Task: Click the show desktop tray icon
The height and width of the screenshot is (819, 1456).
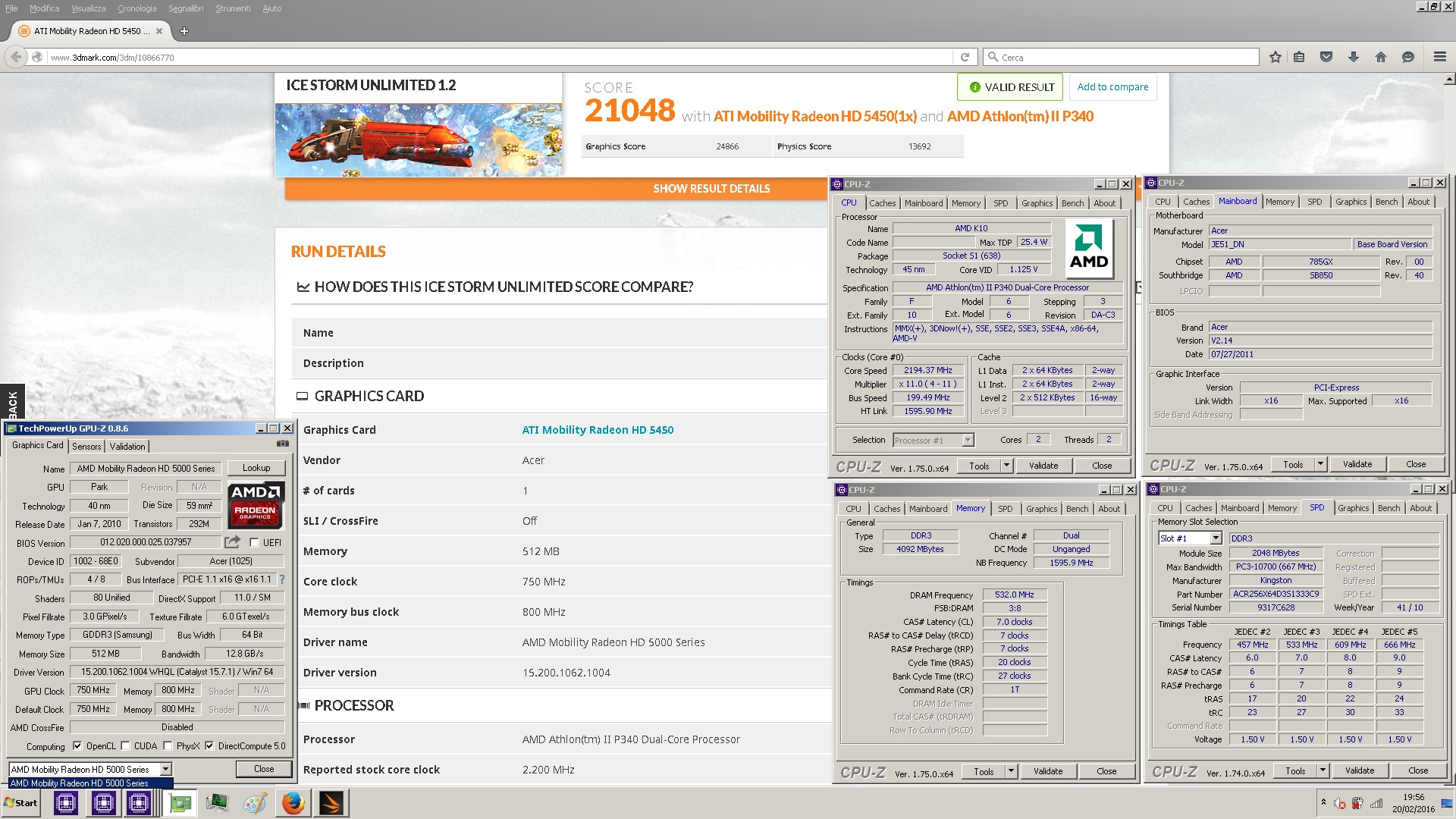Action: (x=1446, y=804)
